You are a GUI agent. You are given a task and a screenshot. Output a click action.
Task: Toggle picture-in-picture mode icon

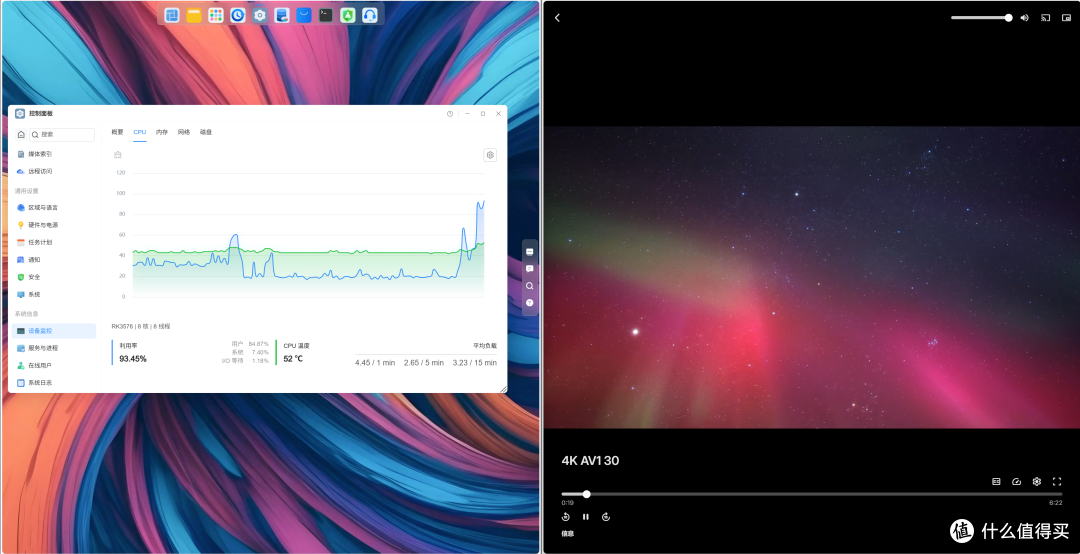click(1066, 18)
